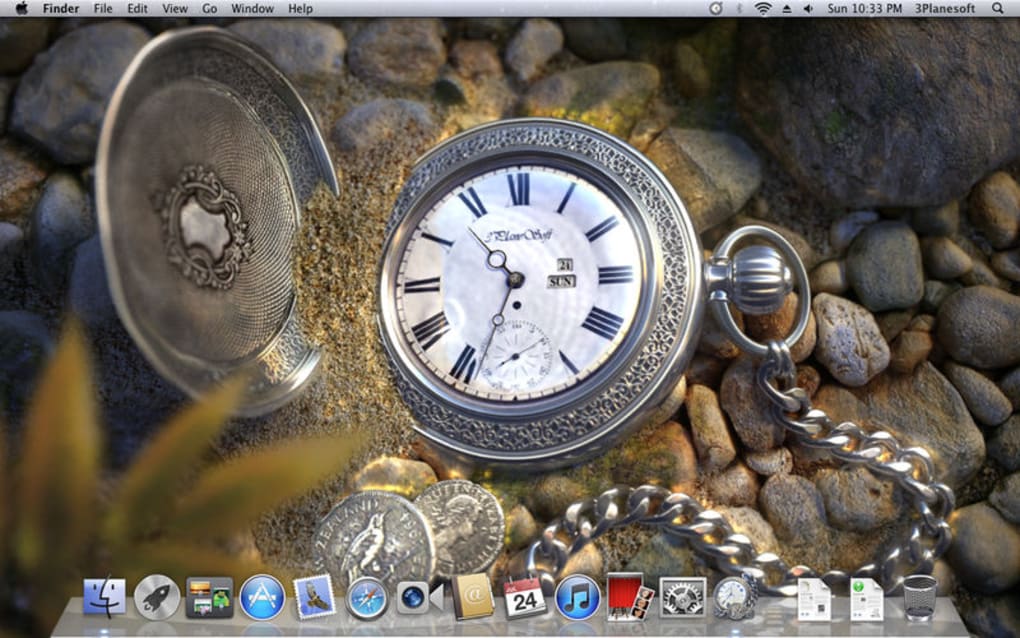Open Spotlight search

tap(996, 9)
